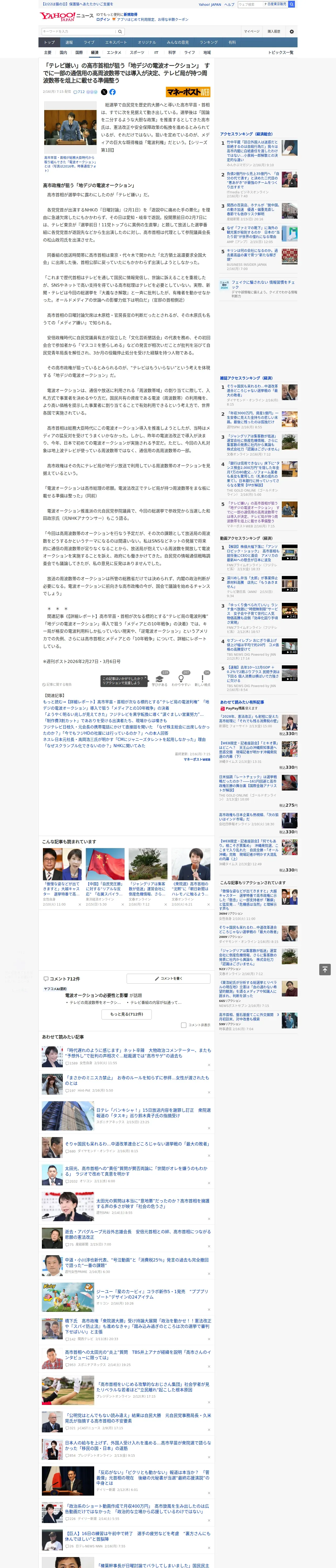336x1568 pixels.
Task: Open related article 「なぜスクランブル化できないのか?」
Action: 94,745
